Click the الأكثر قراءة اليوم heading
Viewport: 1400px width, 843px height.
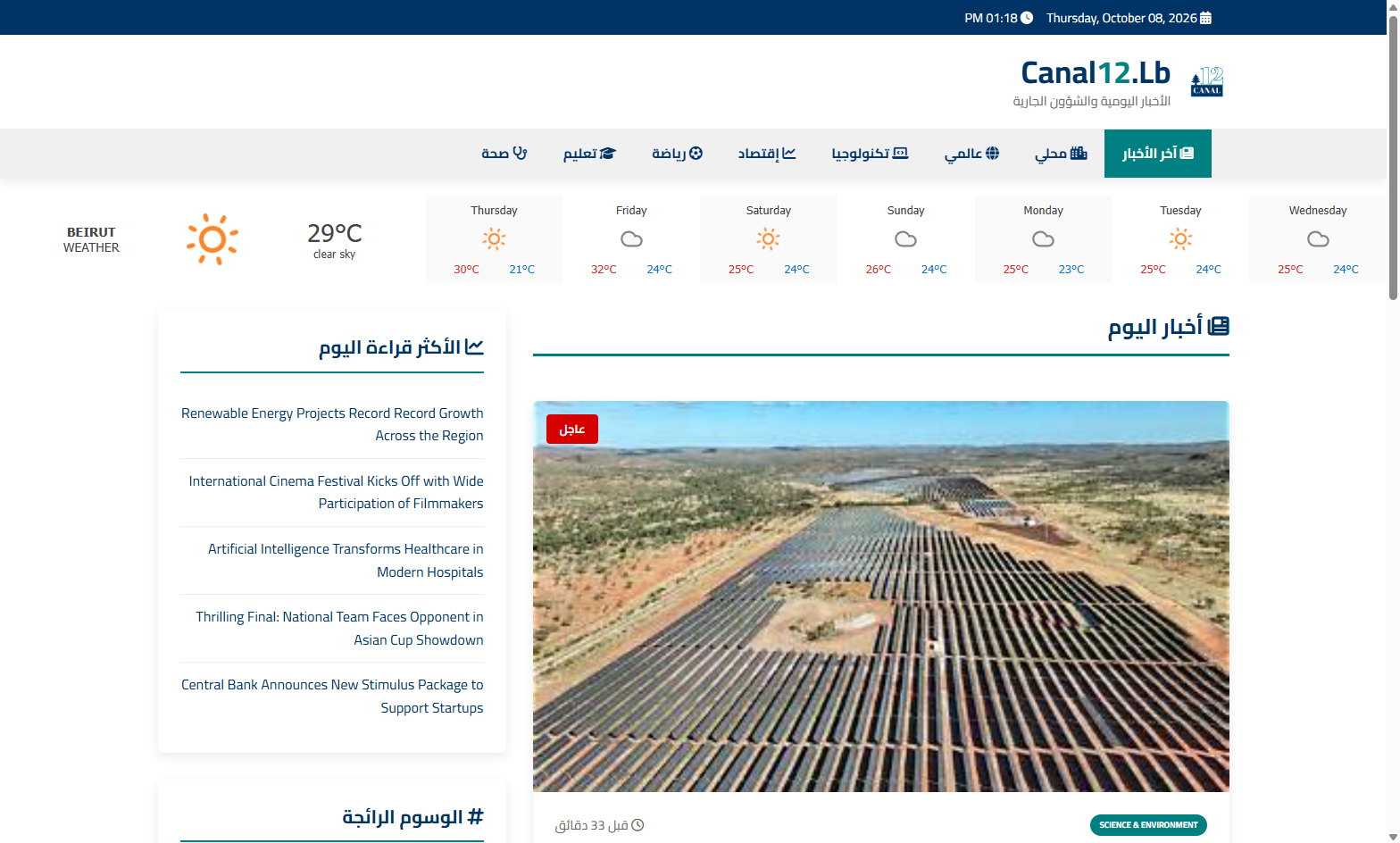click(x=402, y=346)
